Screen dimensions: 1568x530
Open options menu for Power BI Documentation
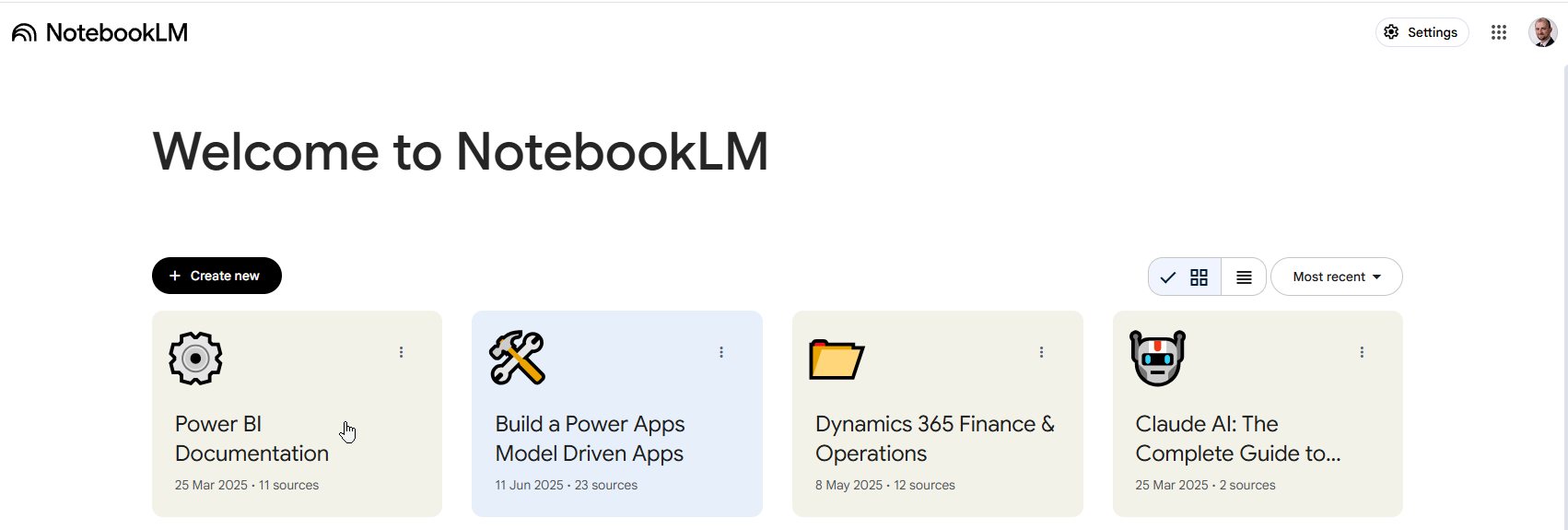pos(401,352)
